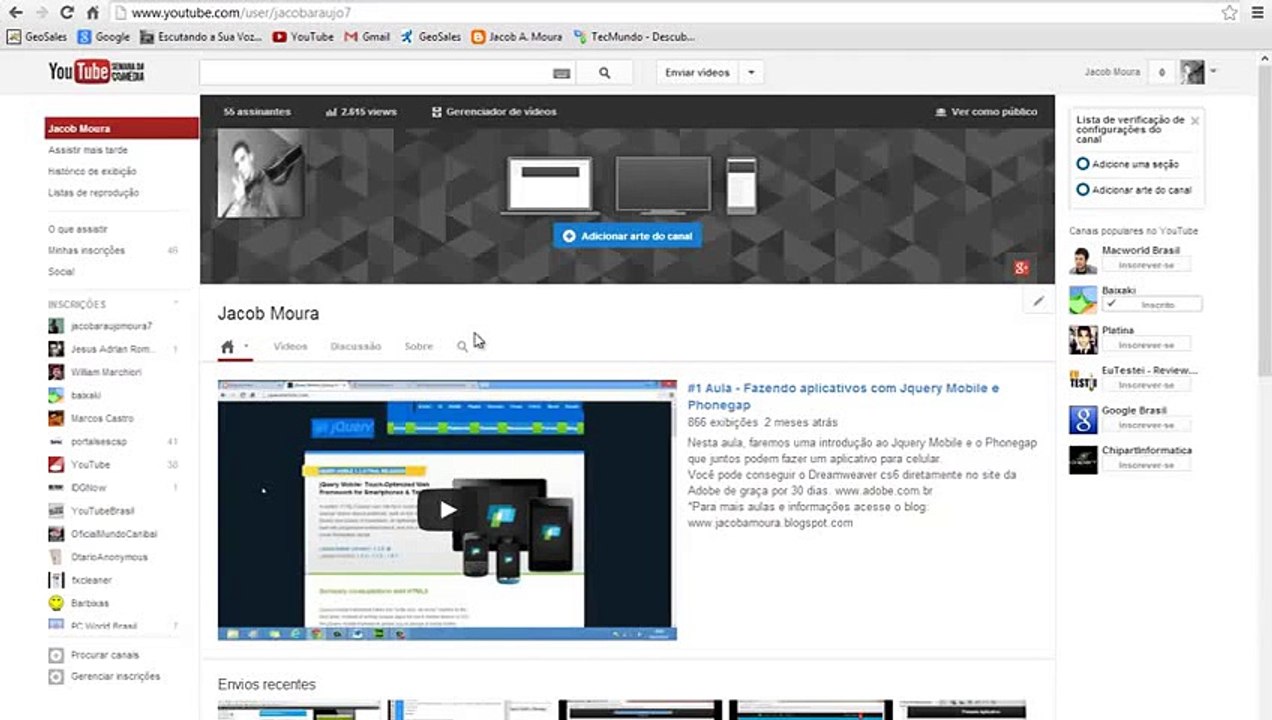Image resolution: width=1272 pixels, height=720 pixels.
Task: Click Ver como público link
Action: pos(986,112)
